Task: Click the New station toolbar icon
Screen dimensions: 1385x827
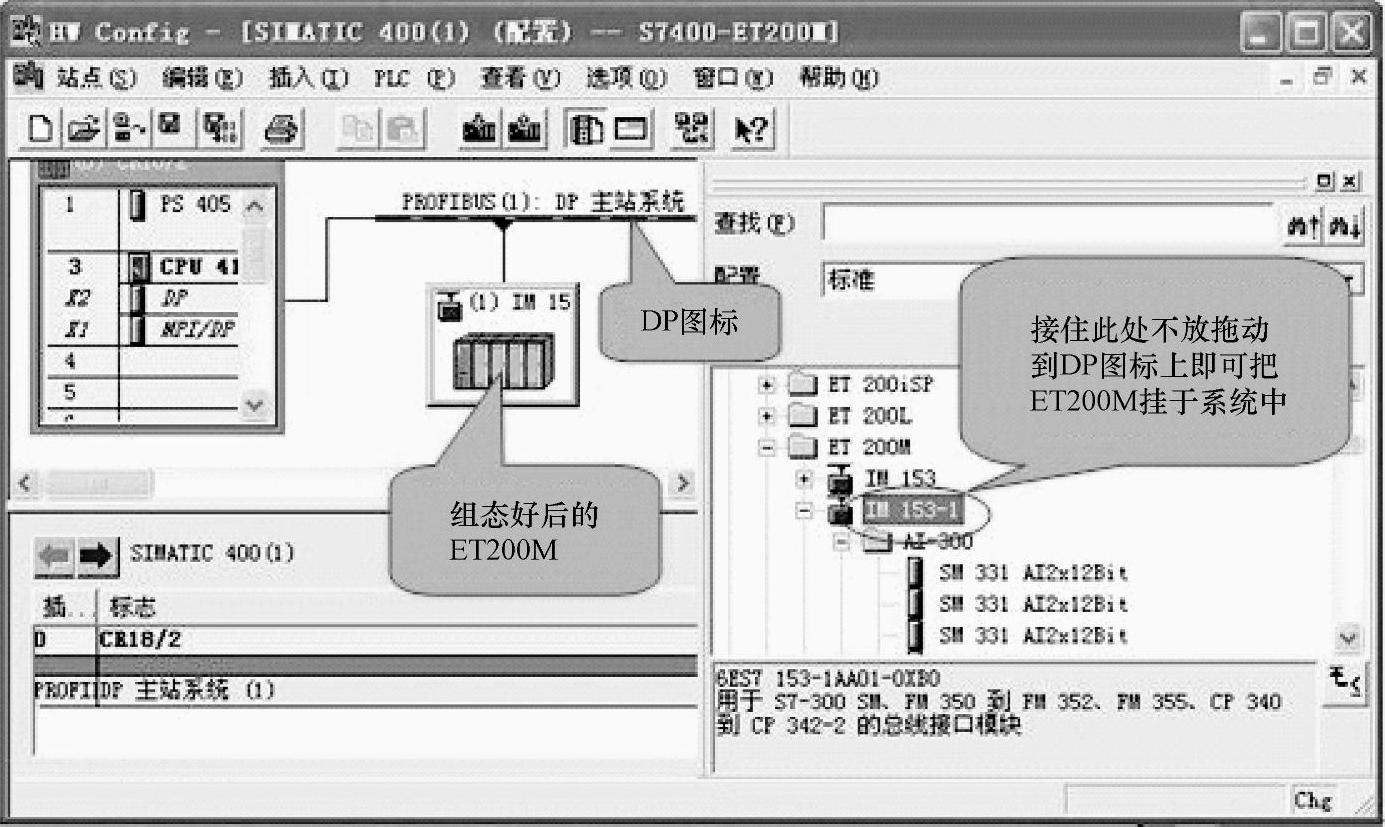Action: [39, 130]
